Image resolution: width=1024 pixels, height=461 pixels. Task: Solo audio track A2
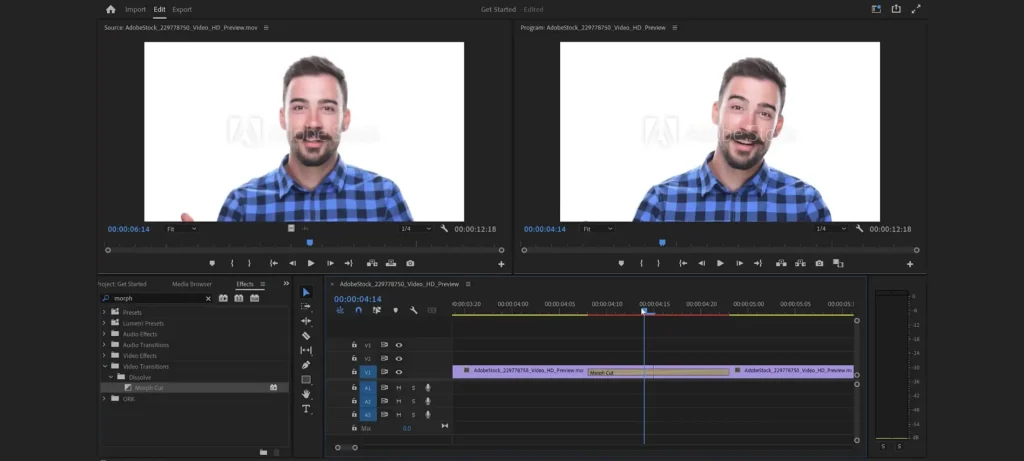tap(413, 401)
